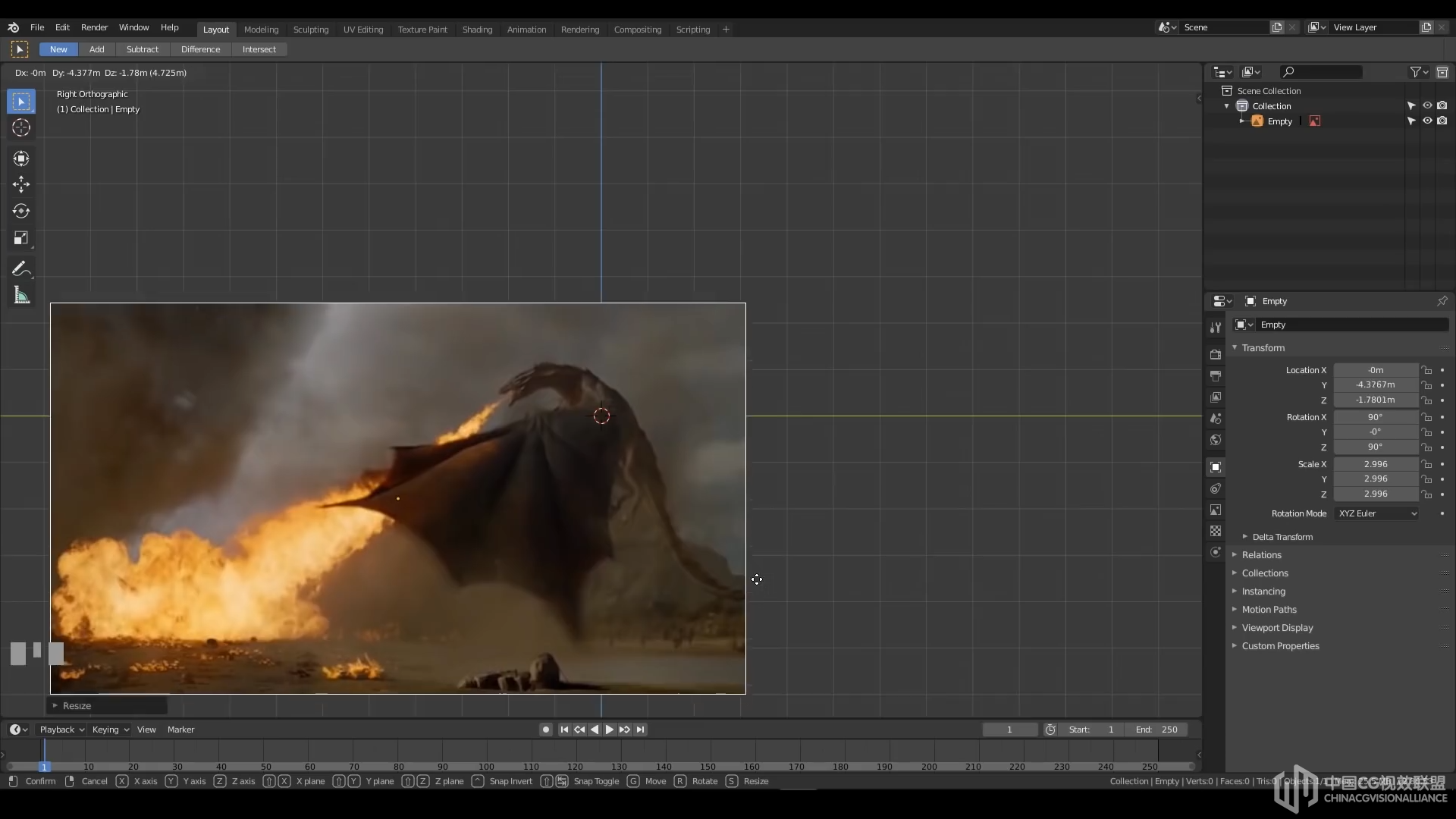The image size is (1456, 819).
Task: Choose the Intersect selection mode
Action: pos(259,49)
